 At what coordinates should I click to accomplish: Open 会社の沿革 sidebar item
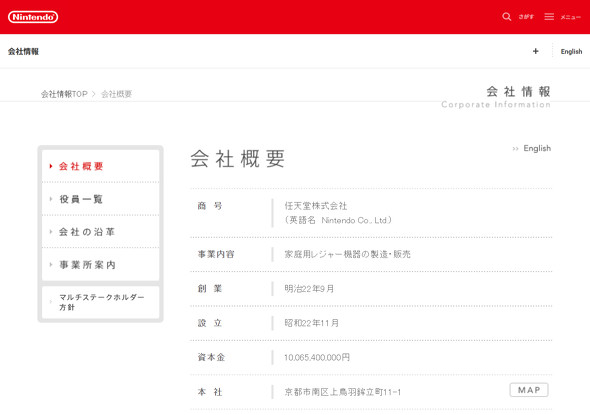pos(100,232)
